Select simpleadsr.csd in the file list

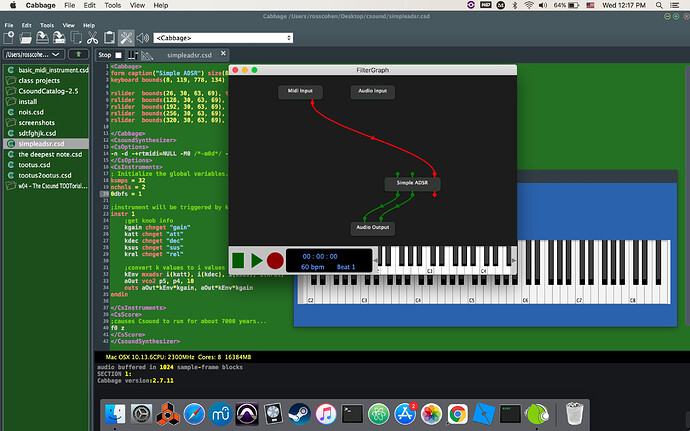pos(46,144)
